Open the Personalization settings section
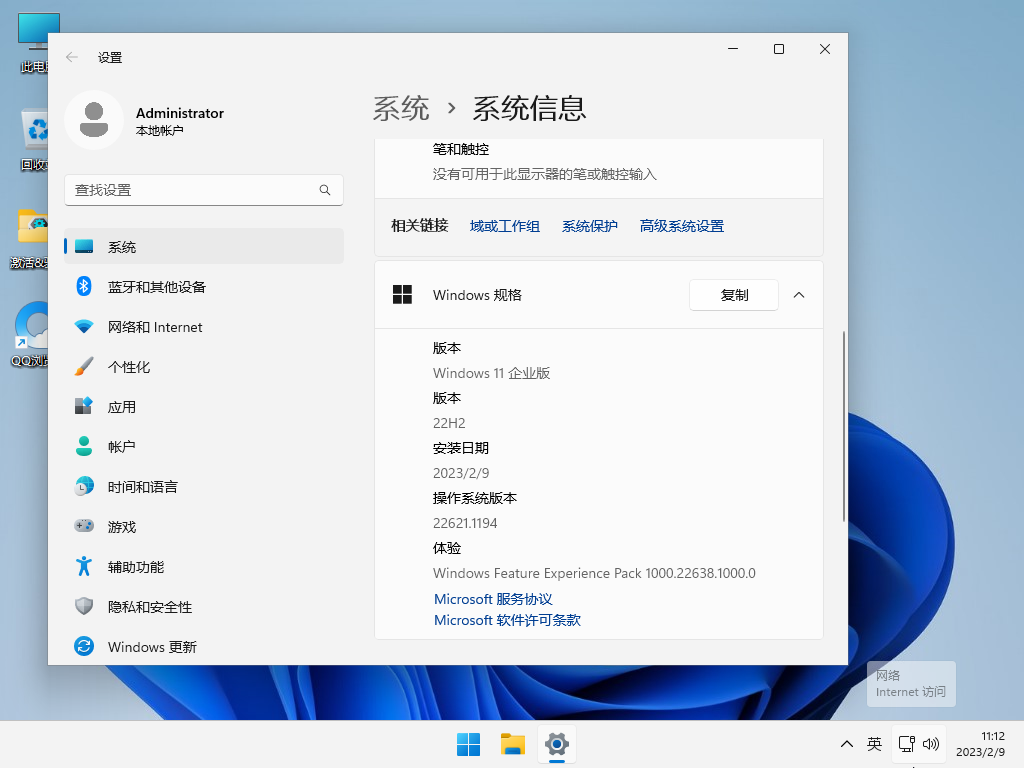 [129, 367]
